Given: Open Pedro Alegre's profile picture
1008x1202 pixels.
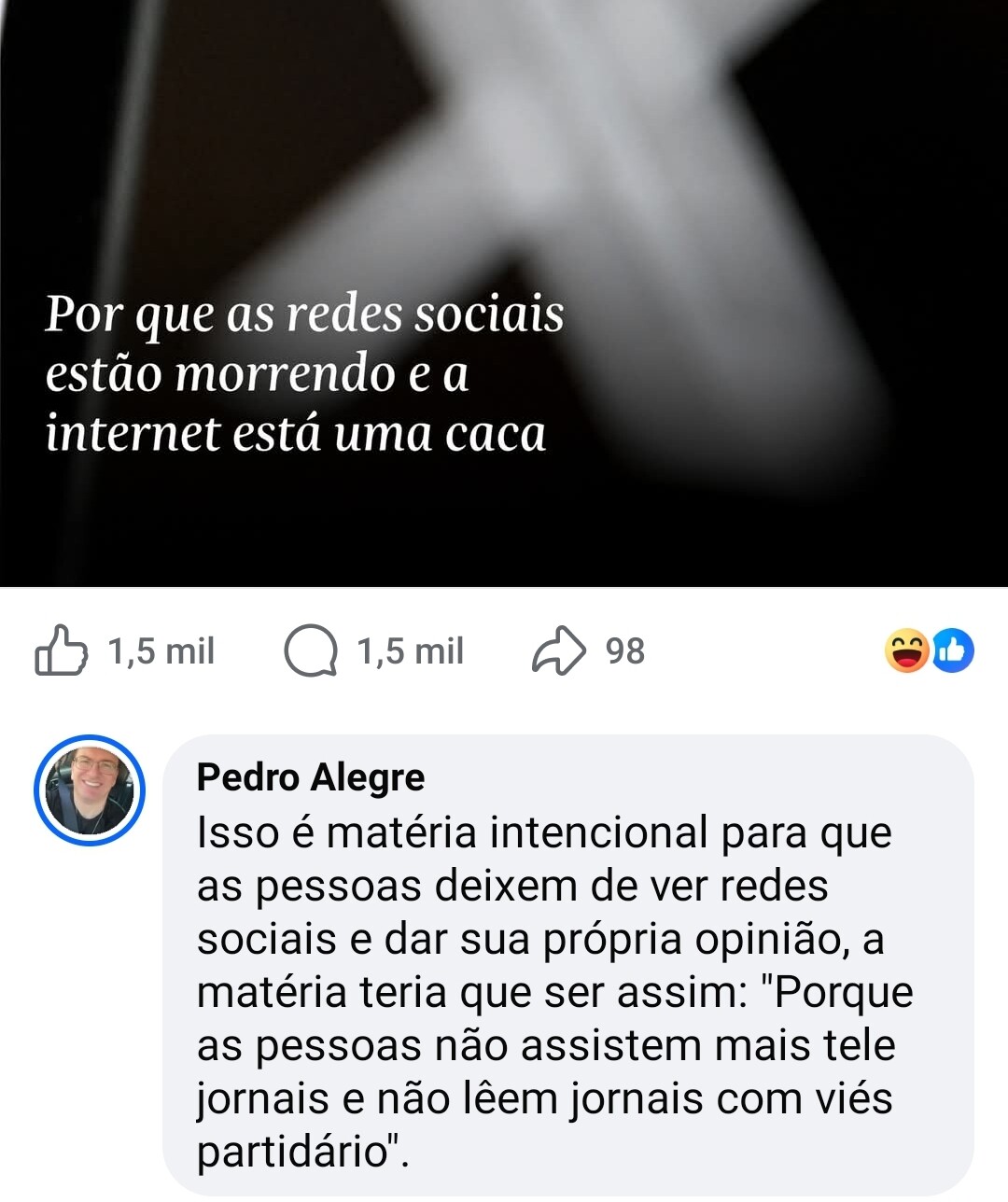Looking at the screenshot, I should 90,790.
